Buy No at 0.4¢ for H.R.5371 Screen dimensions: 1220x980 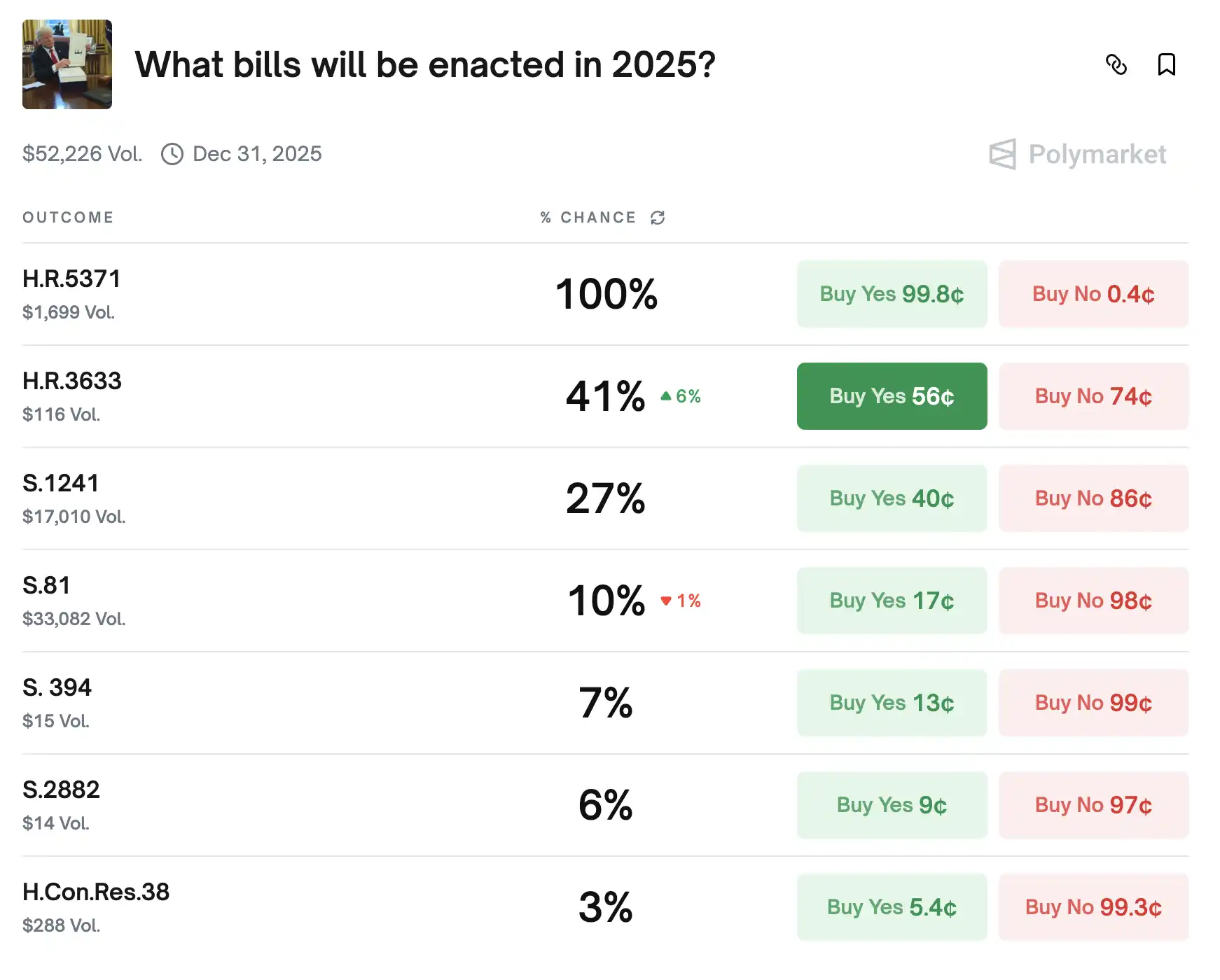coord(1093,294)
